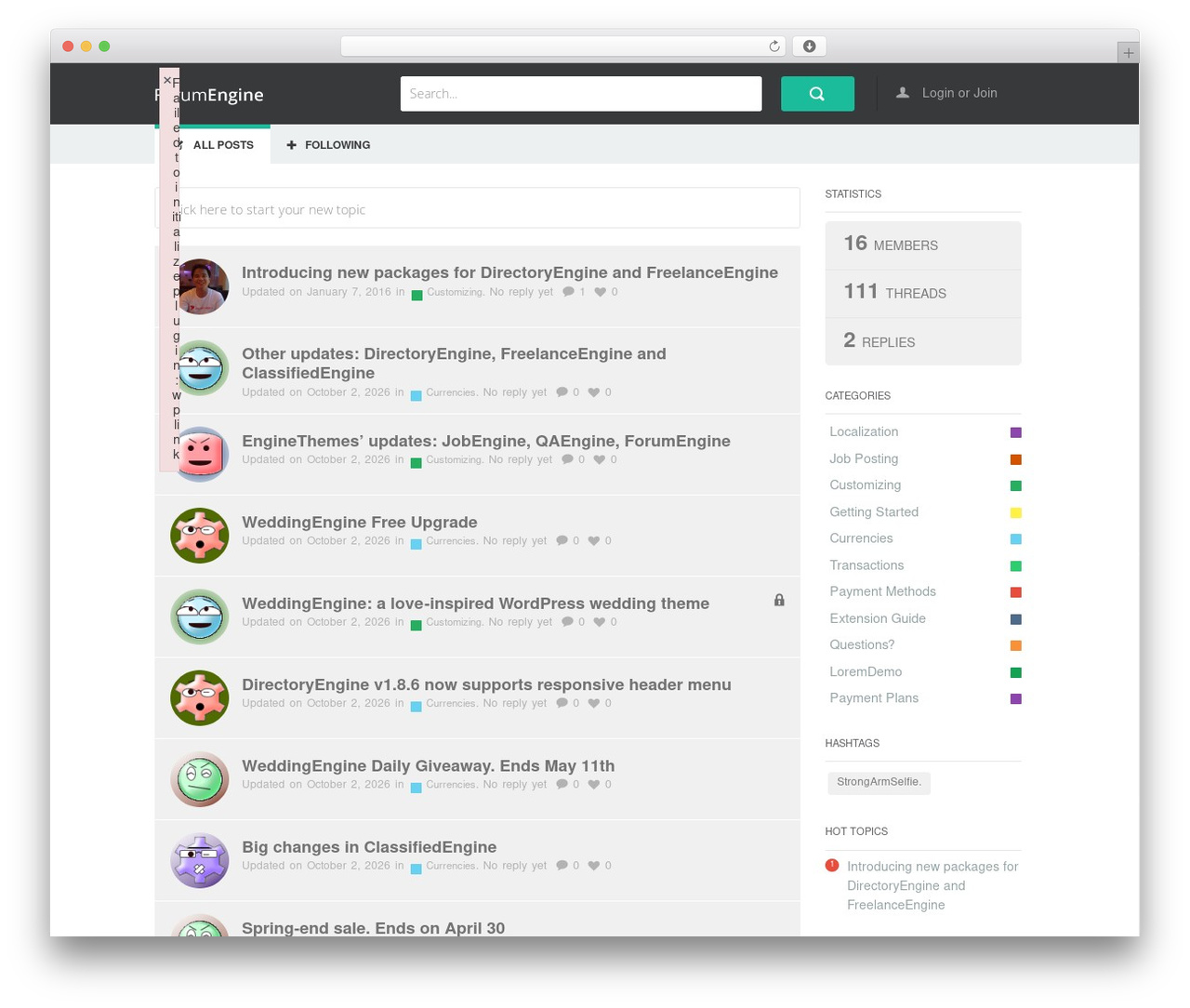Click the browser address bar
Viewport: 1190px width, 1008px height.
coord(563,46)
